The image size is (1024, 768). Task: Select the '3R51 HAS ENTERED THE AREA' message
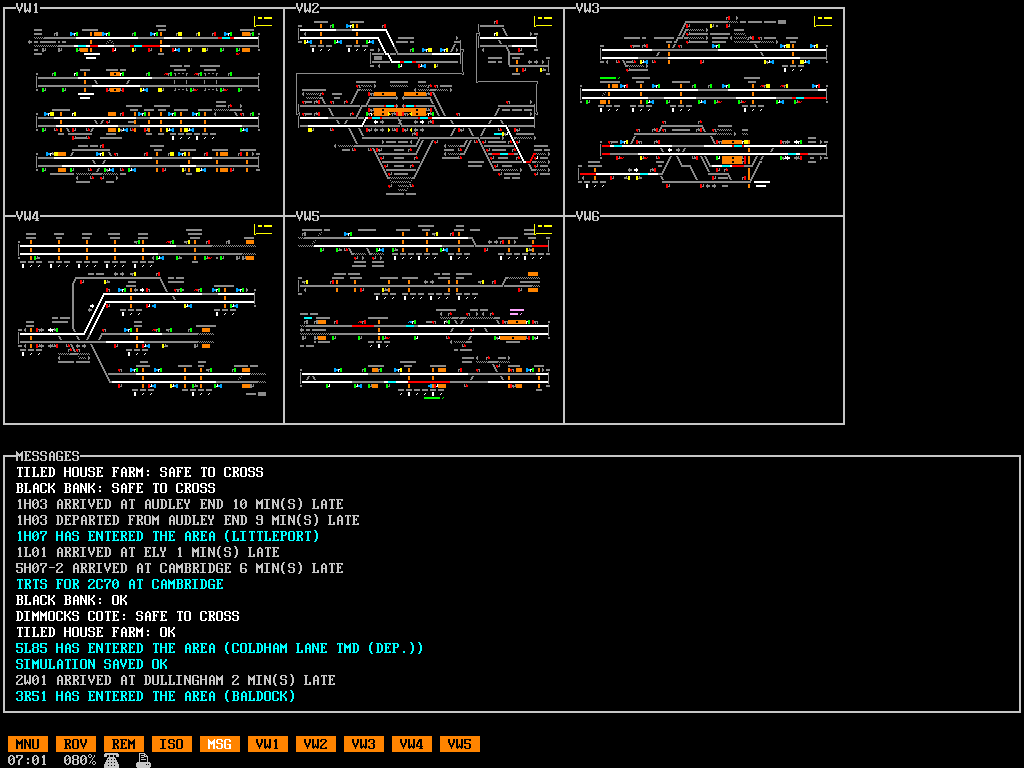pos(155,696)
